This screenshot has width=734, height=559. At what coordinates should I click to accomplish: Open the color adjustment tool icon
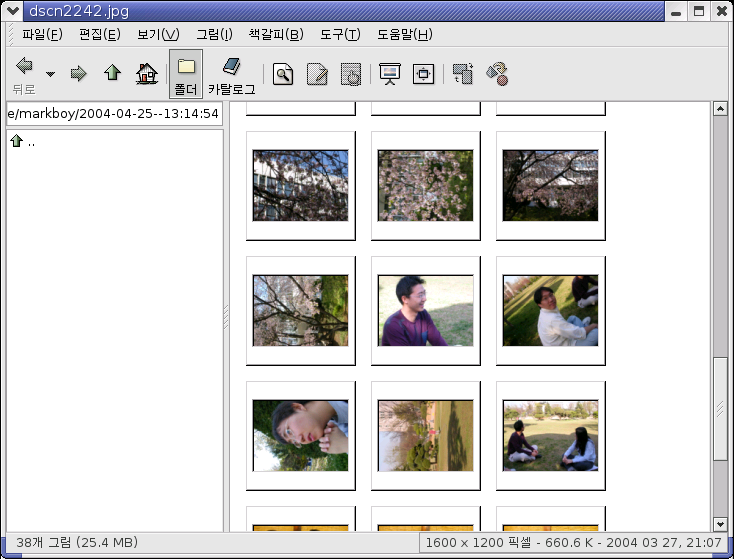tap(497, 74)
